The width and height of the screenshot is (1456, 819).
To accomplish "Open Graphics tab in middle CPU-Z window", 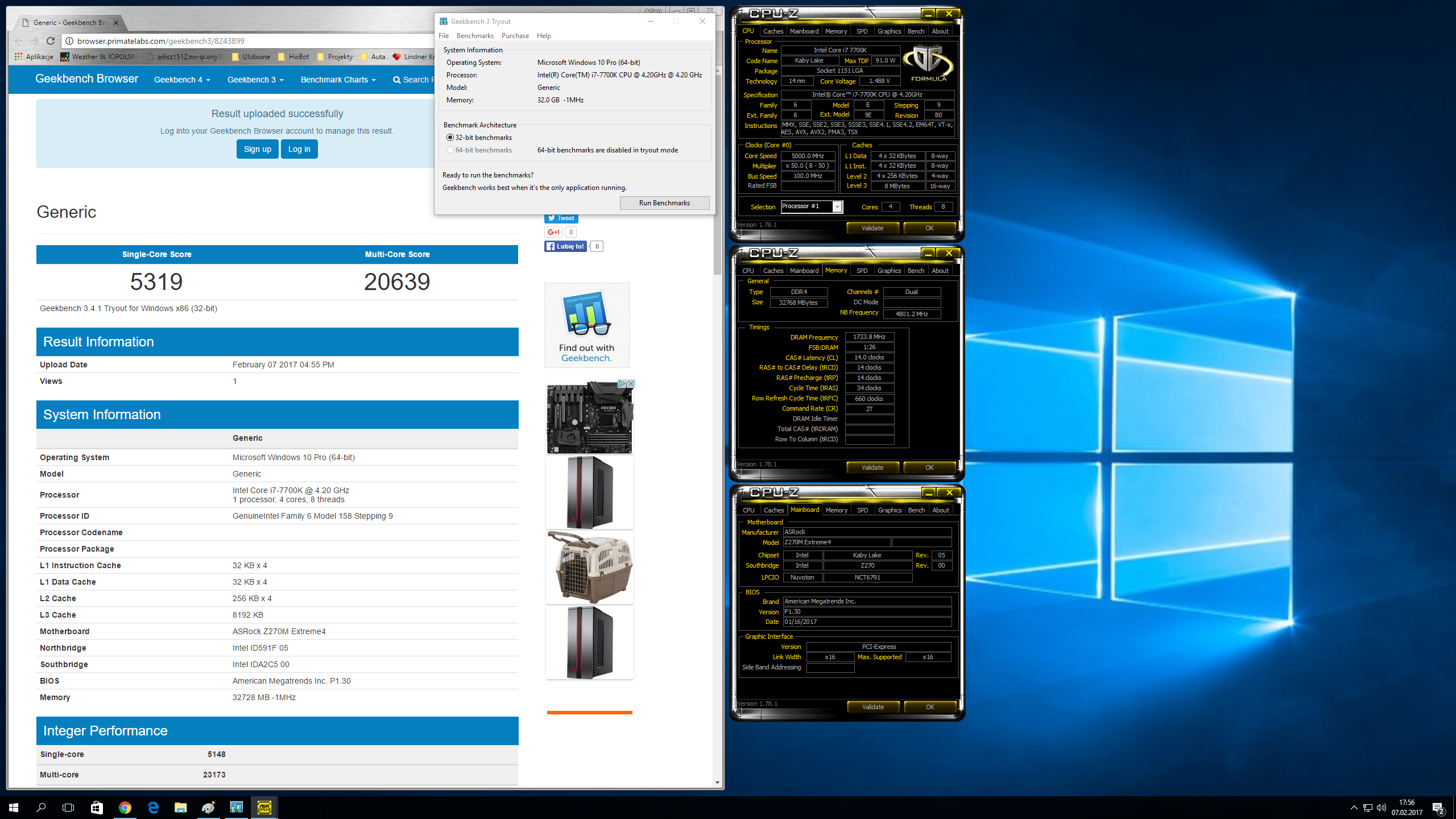I will (889, 271).
